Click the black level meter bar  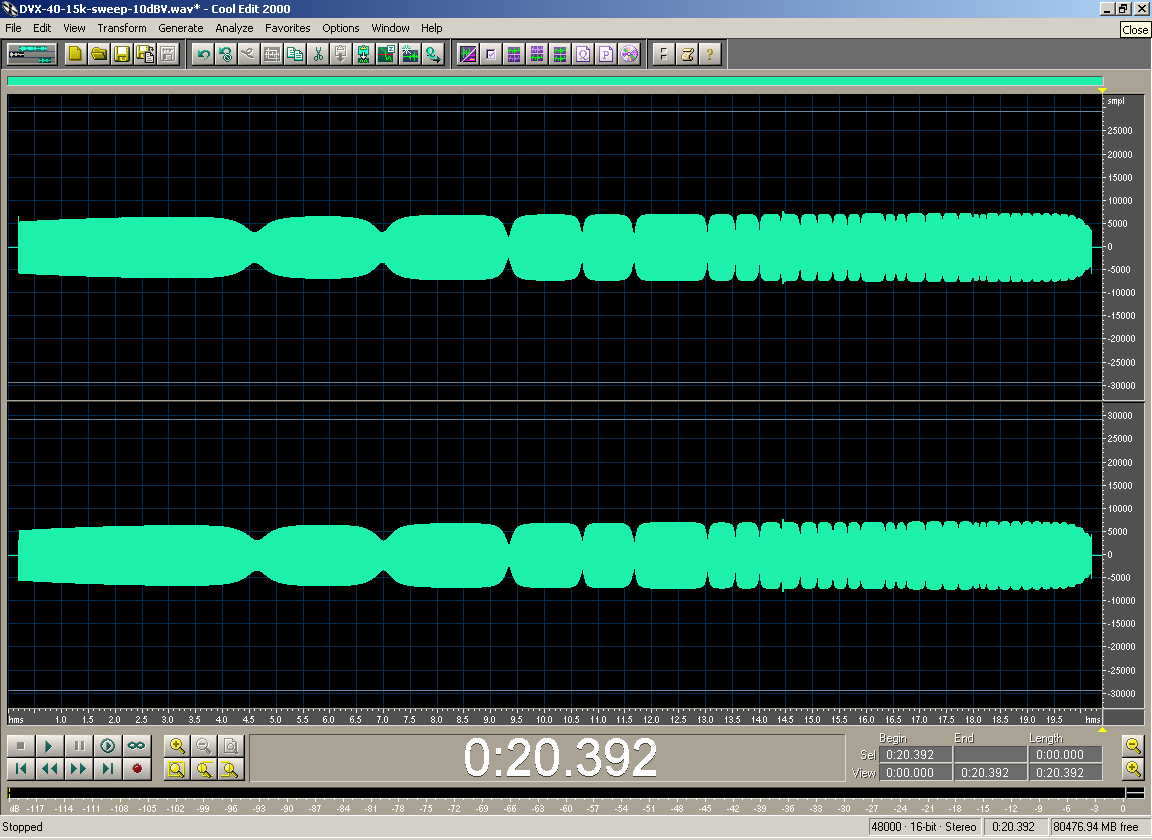tap(566, 792)
